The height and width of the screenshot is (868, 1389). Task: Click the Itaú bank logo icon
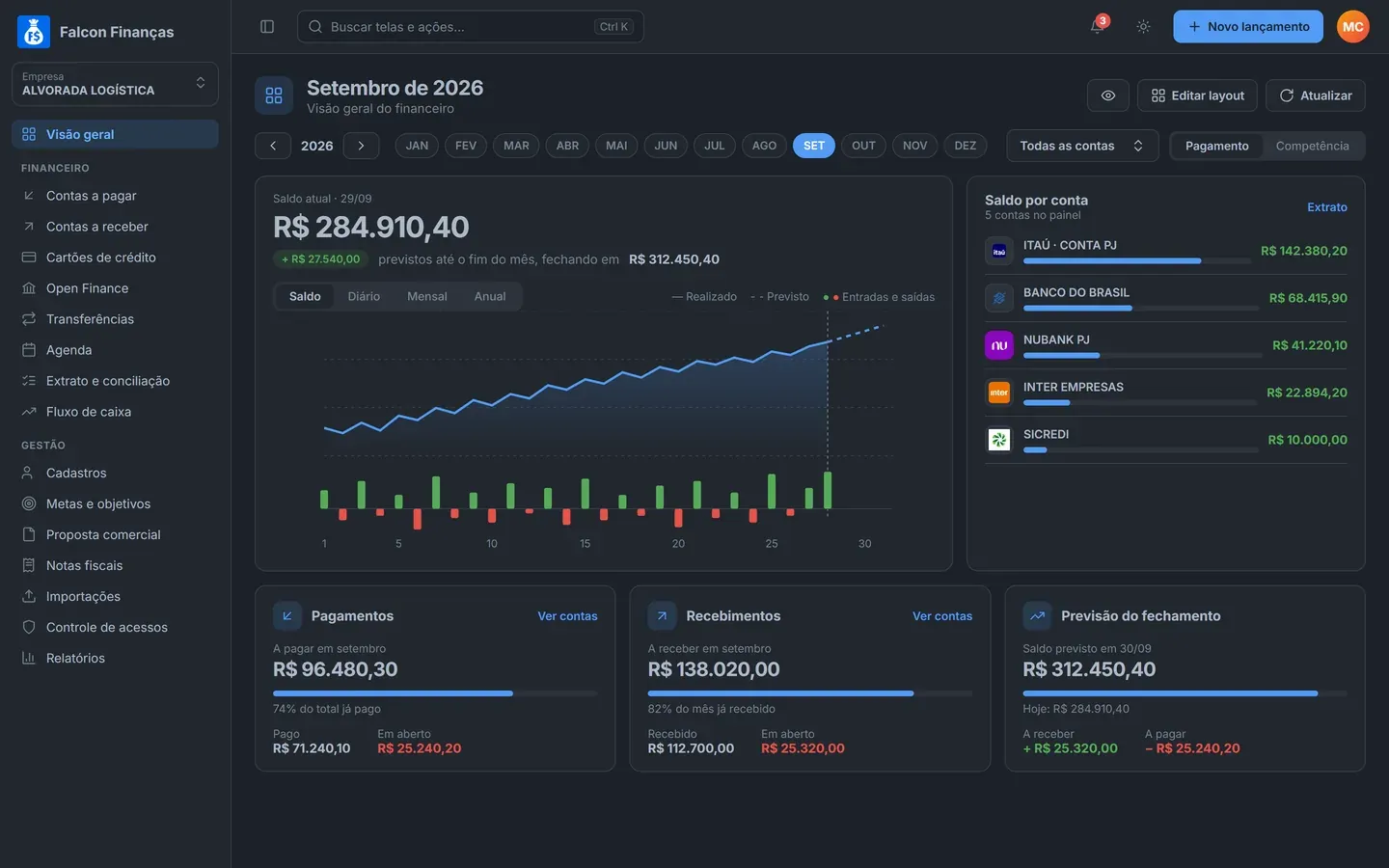tap(999, 251)
